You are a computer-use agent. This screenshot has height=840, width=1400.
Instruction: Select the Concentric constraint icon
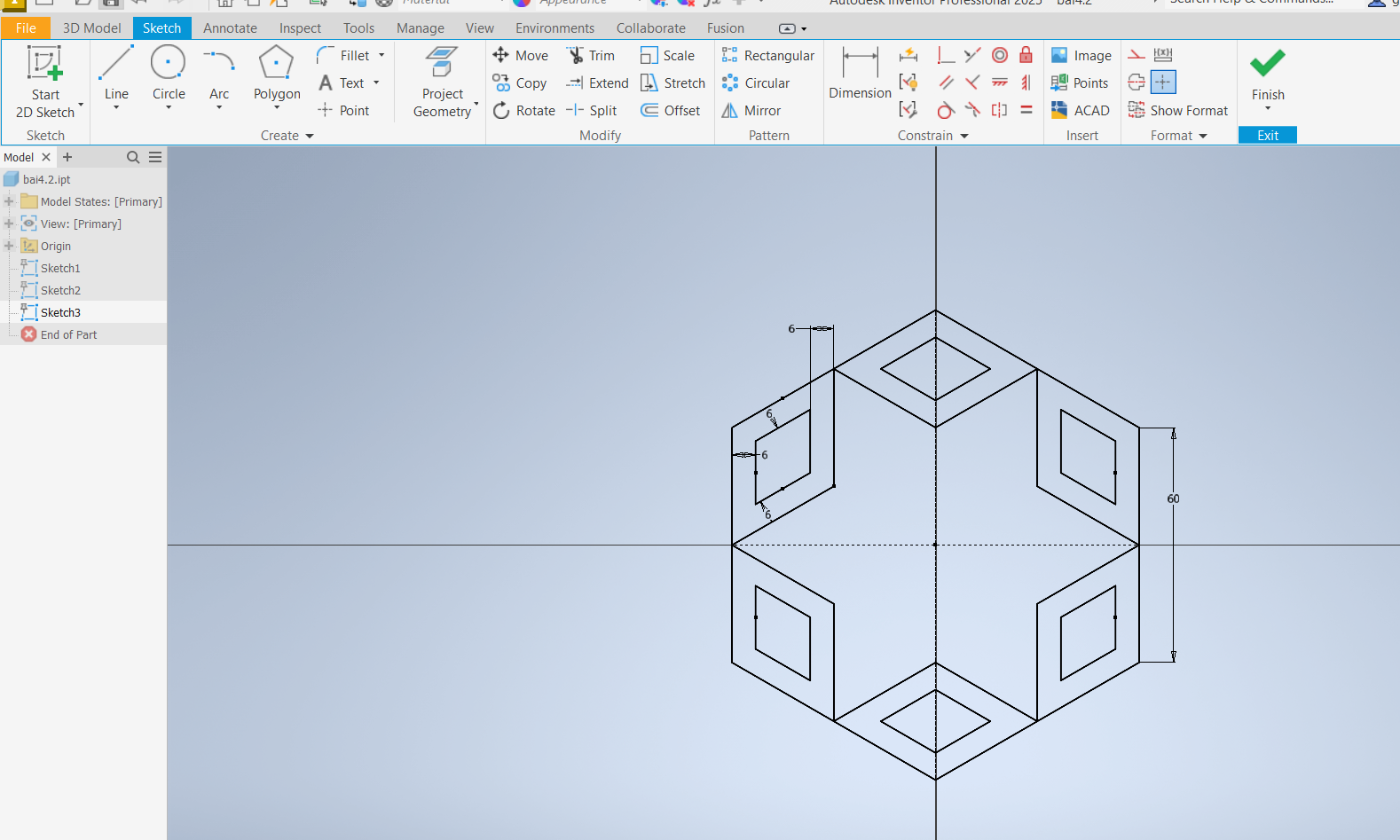1000,55
